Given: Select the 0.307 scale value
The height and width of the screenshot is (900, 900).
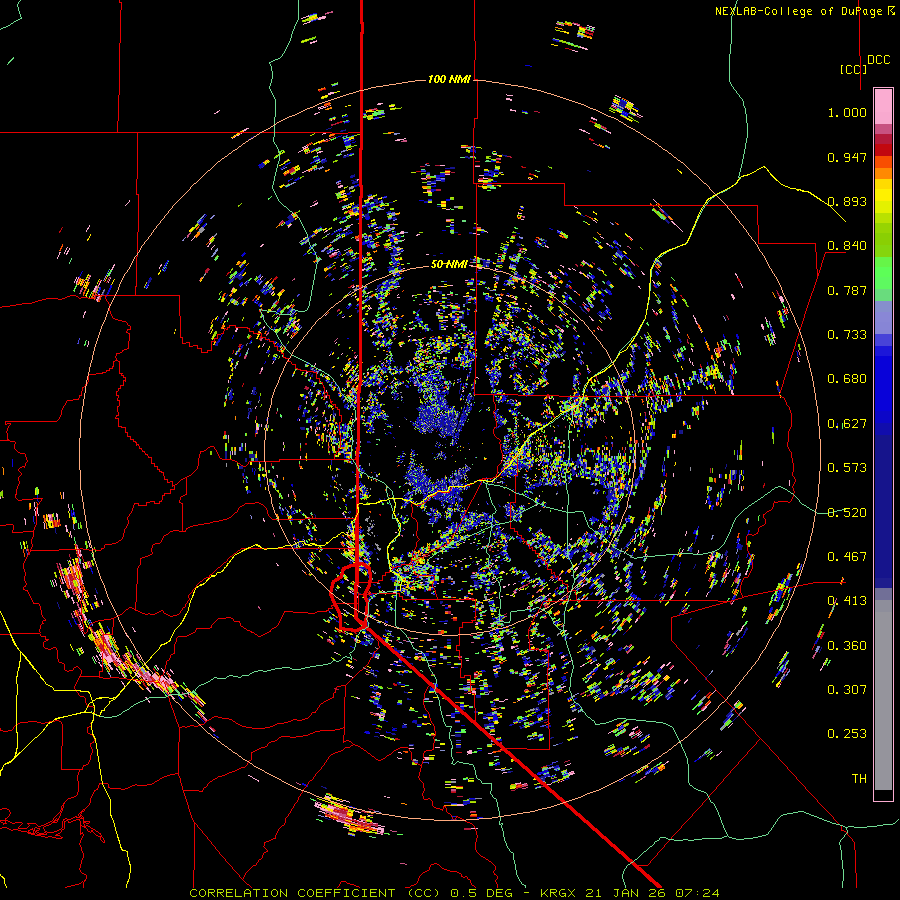Looking at the screenshot, I should pyautogui.click(x=847, y=690).
